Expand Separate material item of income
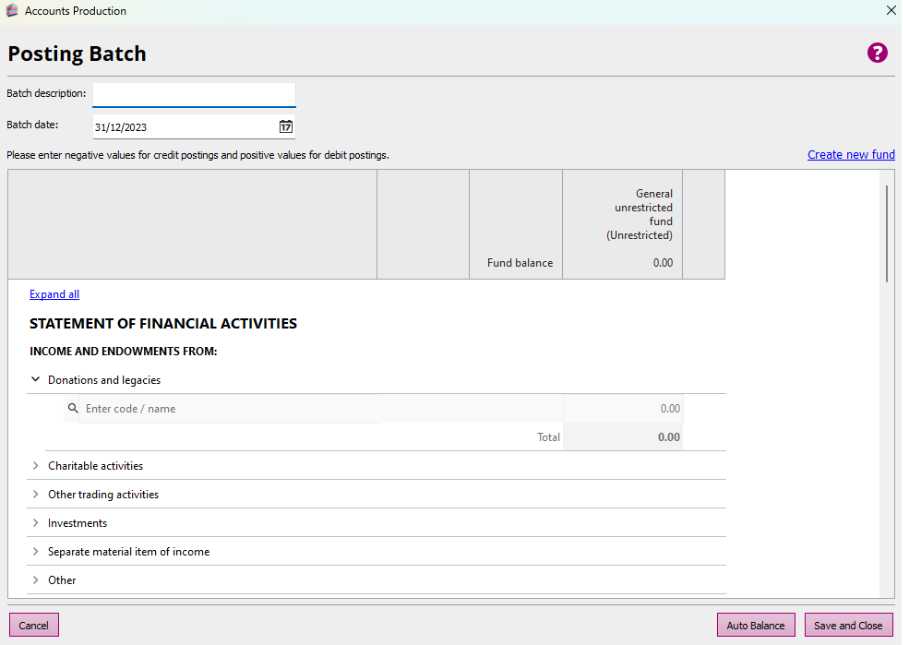Image resolution: width=903 pixels, height=645 pixels. tap(36, 552)
